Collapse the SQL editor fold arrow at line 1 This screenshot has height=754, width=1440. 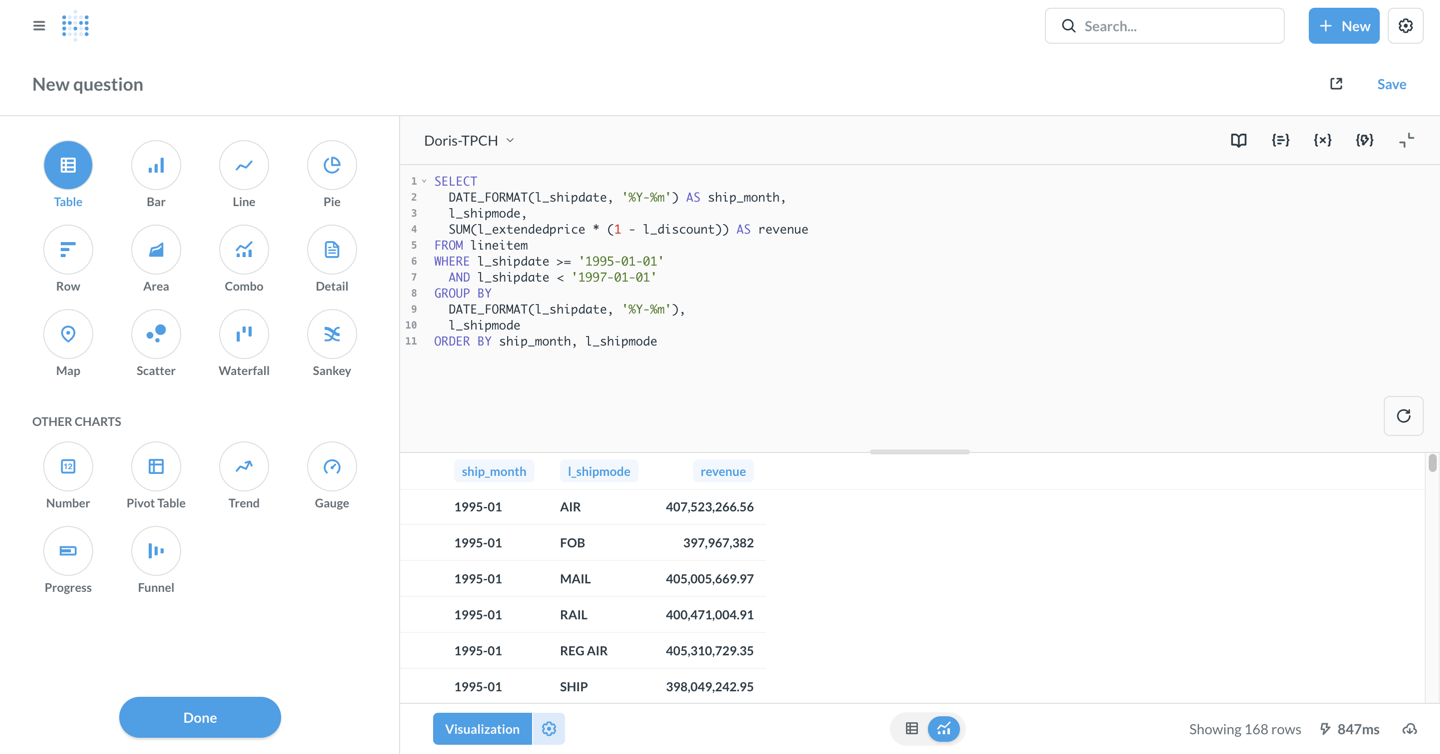tap(424, 182)
